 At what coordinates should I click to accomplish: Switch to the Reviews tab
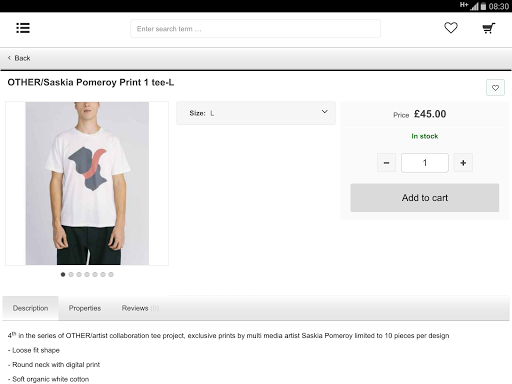140,308
